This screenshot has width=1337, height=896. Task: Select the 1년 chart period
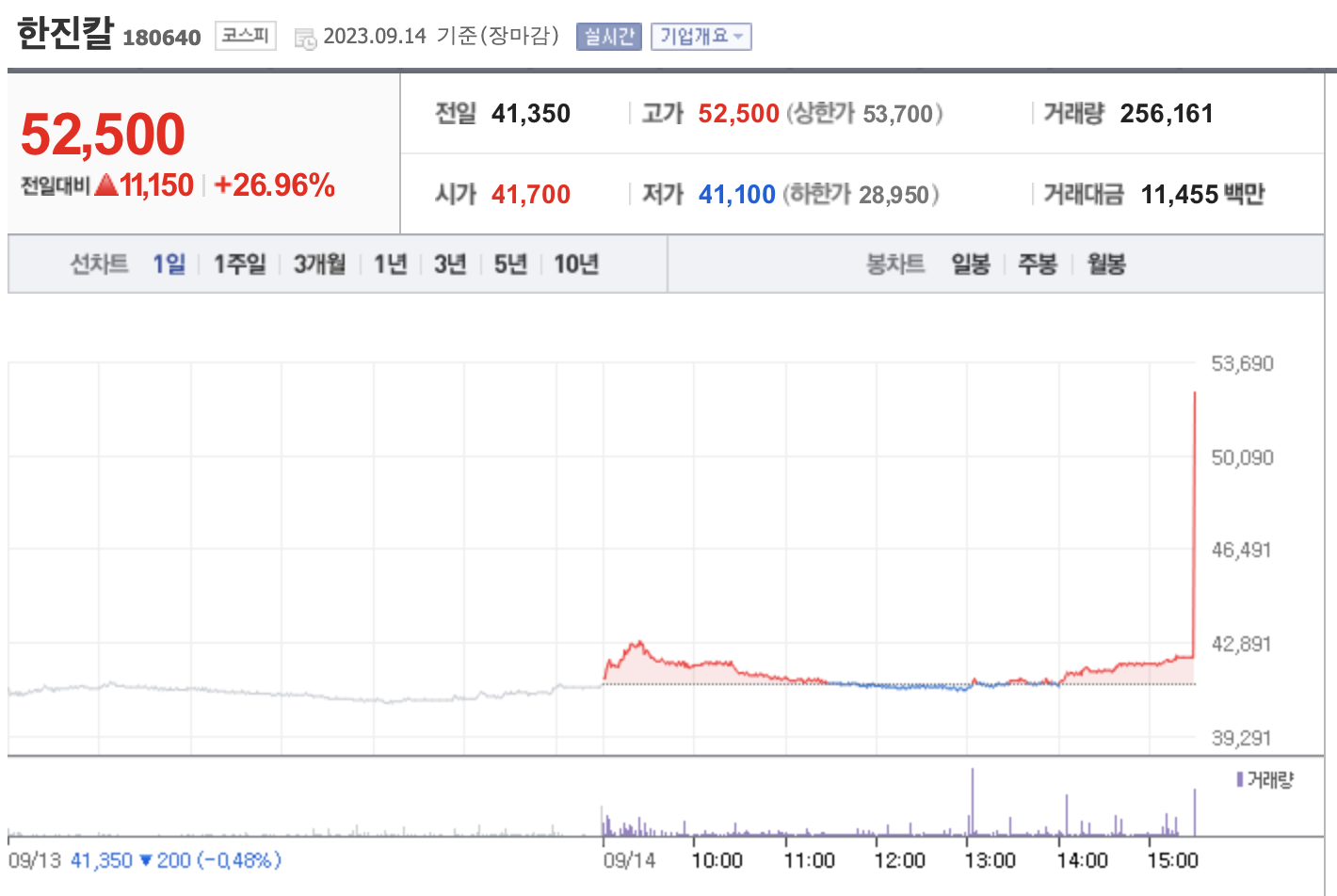coord(390,264)
